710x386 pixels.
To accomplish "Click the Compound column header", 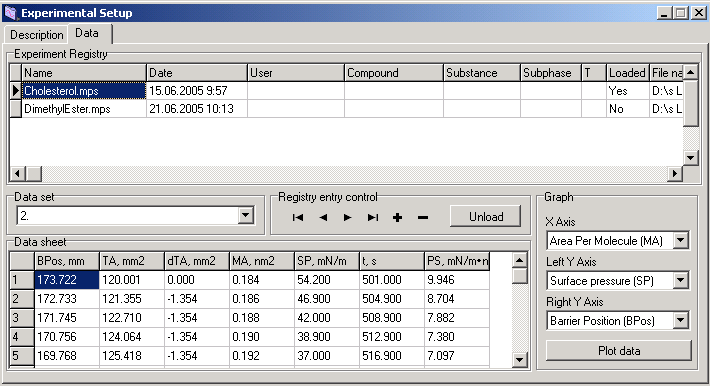I will (394, 73).
